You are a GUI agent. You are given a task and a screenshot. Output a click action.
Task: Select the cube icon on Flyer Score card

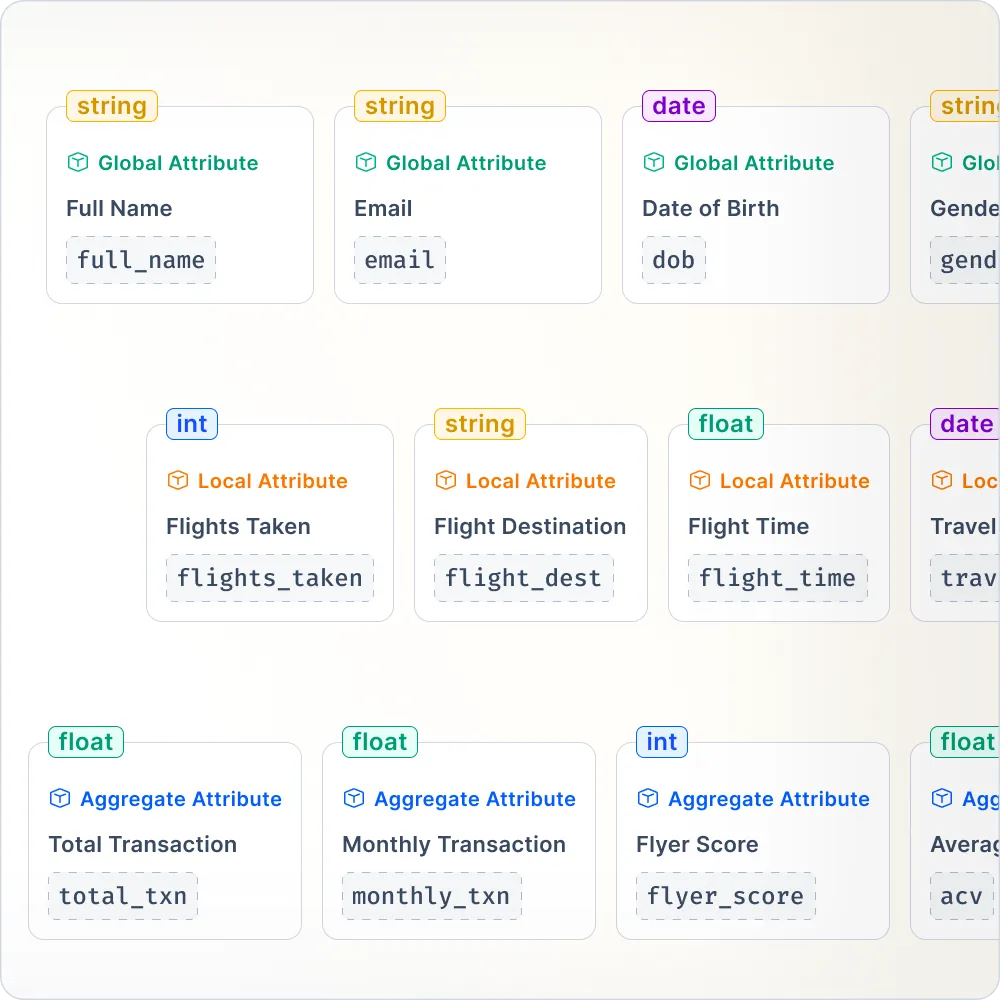tap(647, 799)
